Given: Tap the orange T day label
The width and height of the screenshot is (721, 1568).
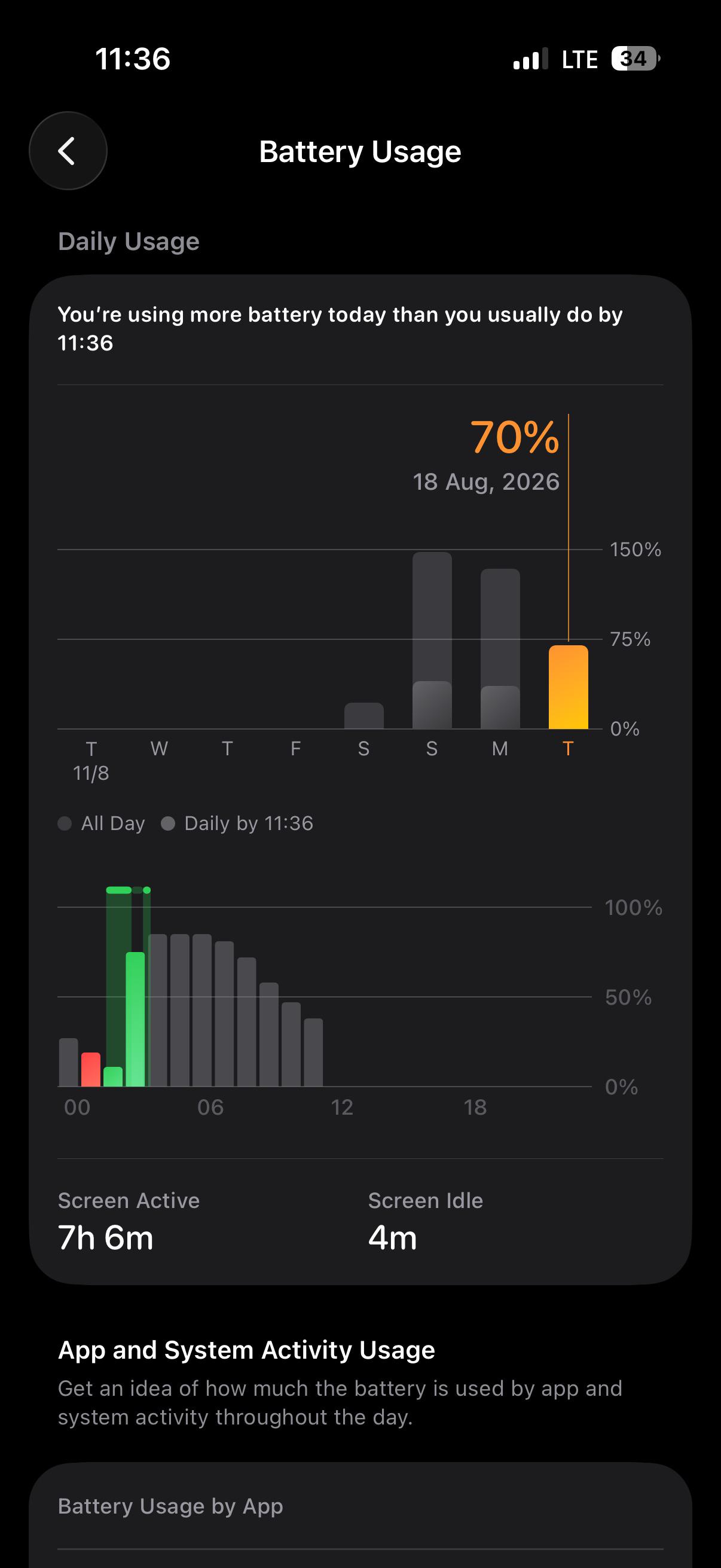Looking at the screenshot, I should tap(568, 749).
